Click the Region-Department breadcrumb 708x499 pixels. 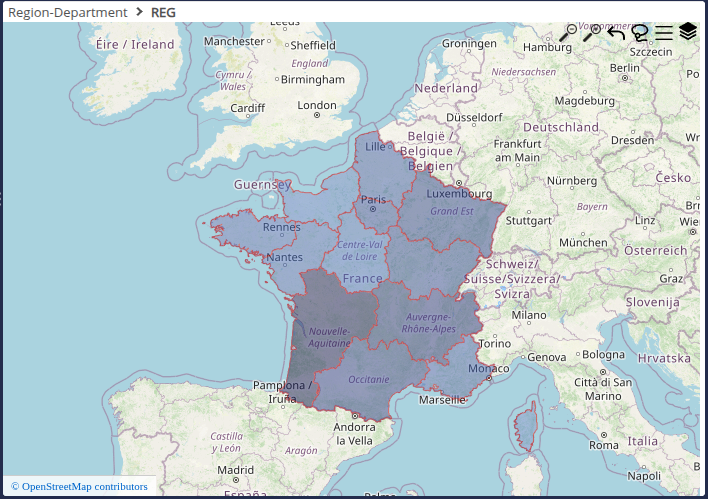click(67, 12)
